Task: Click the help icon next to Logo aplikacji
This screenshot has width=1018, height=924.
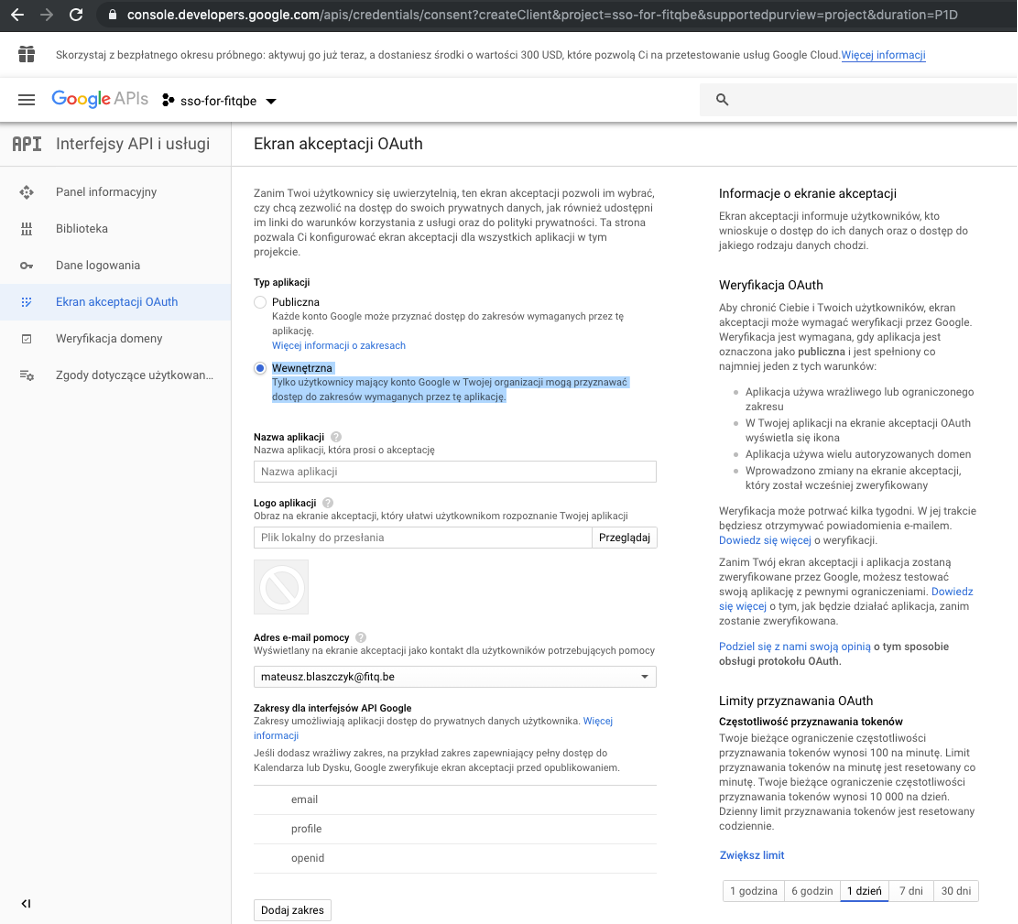Action: click(328, 503)
